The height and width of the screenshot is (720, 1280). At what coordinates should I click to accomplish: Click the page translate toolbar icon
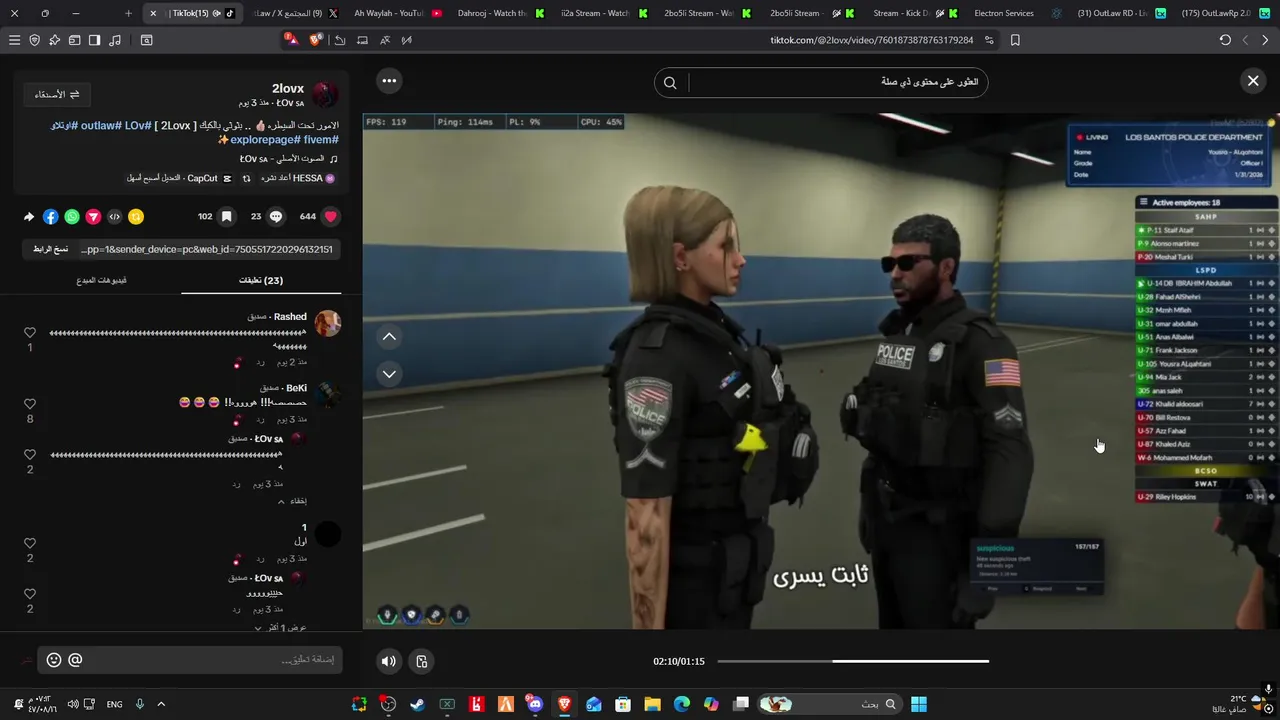(x=385, y=40)
